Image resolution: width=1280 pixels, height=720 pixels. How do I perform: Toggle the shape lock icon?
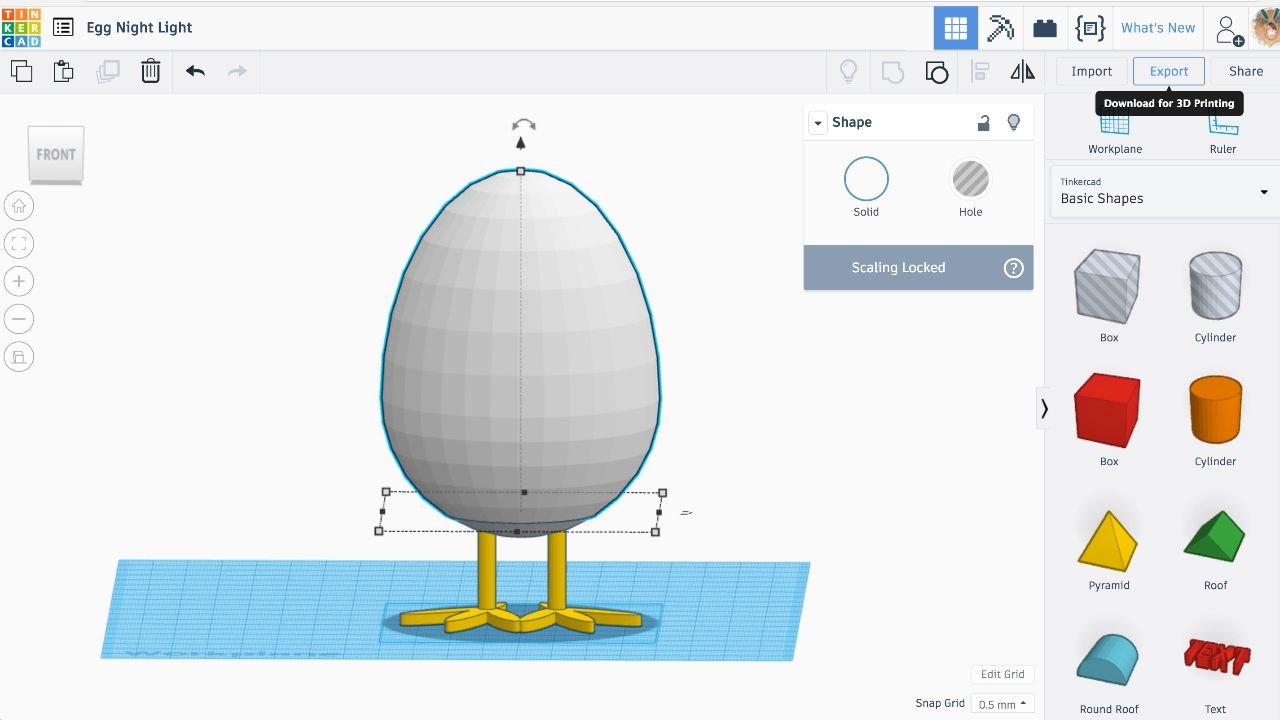[x=984, y=122]
